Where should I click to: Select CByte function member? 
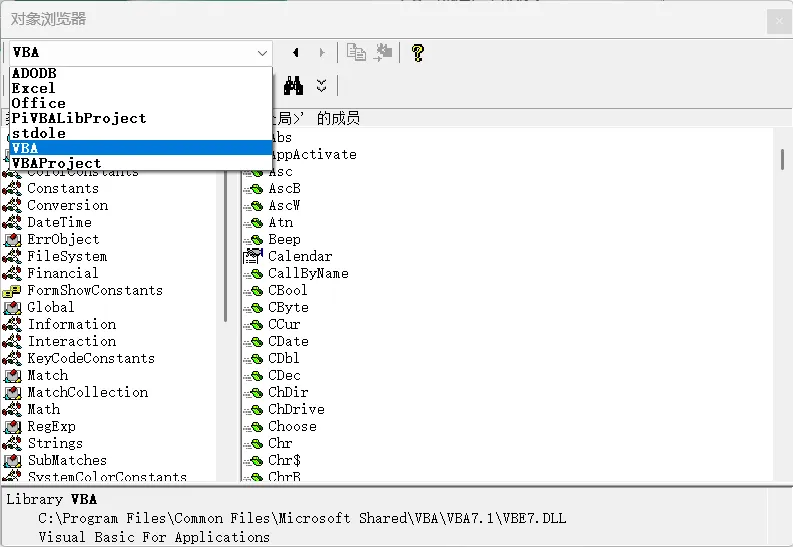click(x=288, y=307)
